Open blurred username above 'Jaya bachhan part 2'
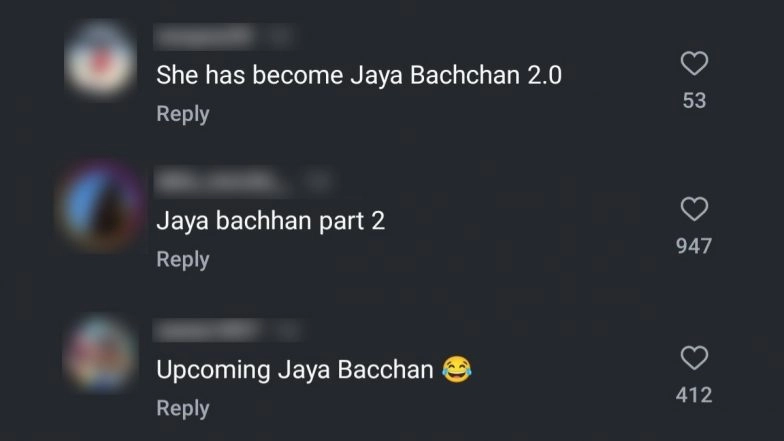784x441 pixels. pyautogui.click(x=220, y=182)
